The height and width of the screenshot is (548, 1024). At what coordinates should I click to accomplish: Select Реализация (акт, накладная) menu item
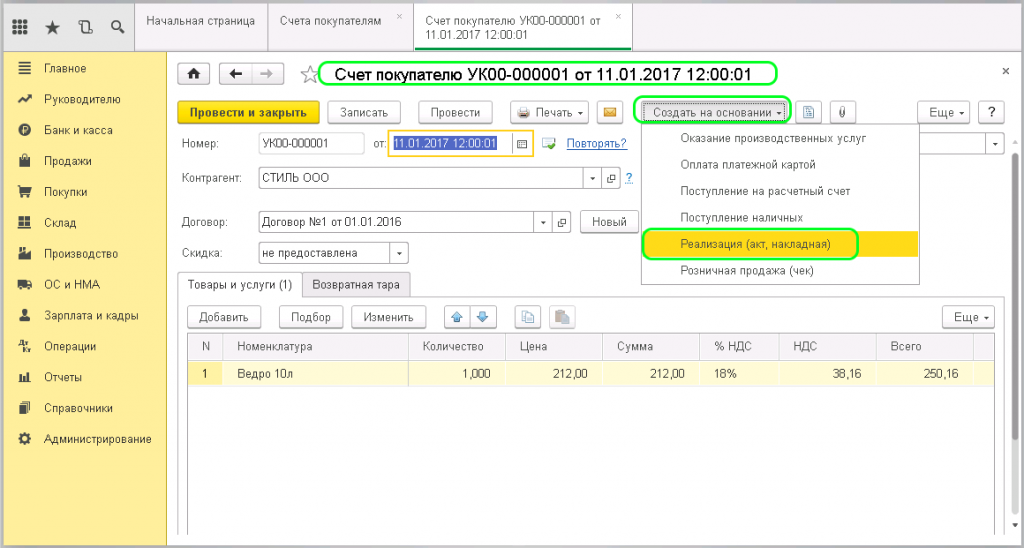(x=755, y=243)
